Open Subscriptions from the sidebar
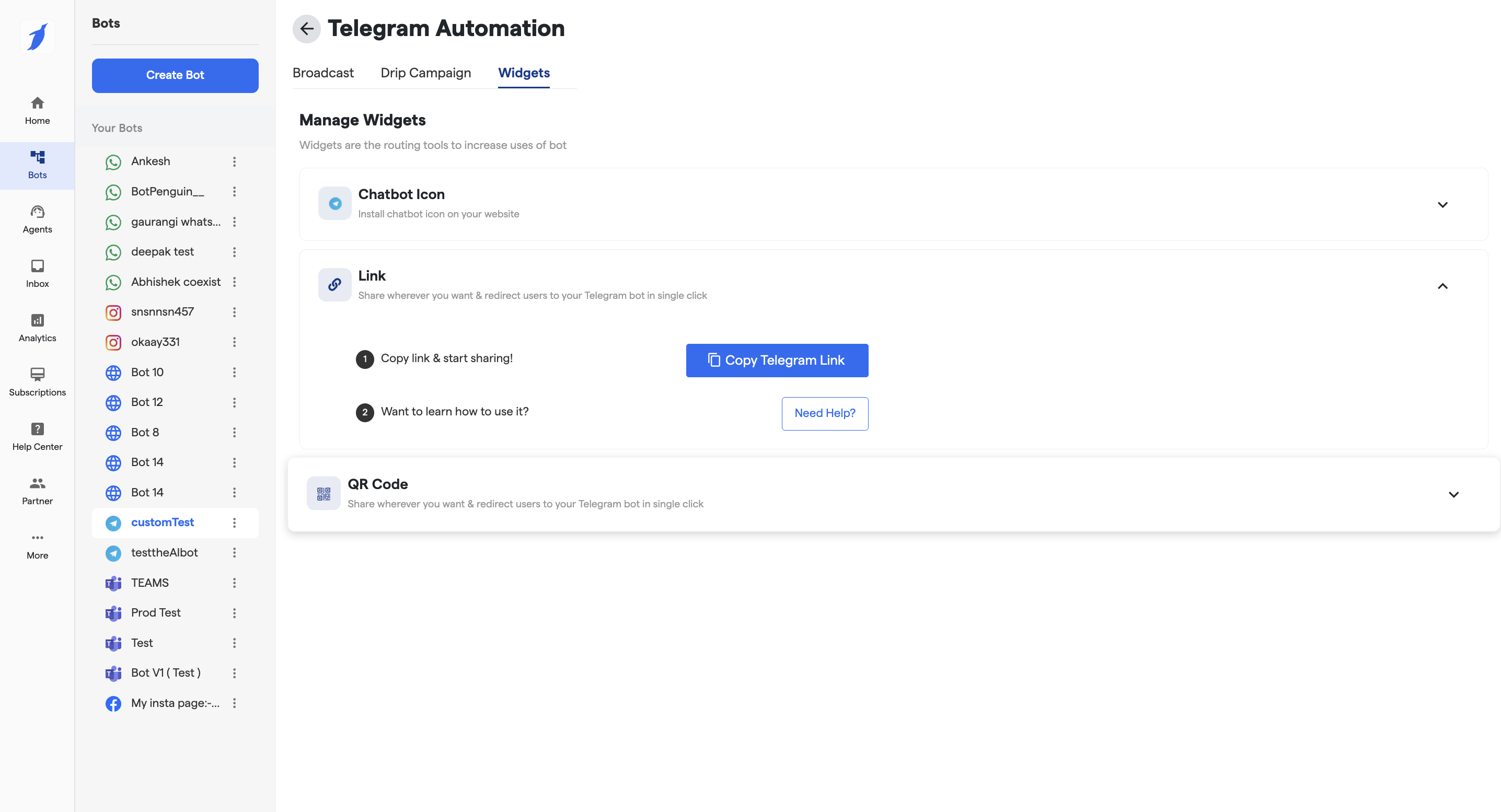This screenshot has height=812, width=1501. point(37,381)
